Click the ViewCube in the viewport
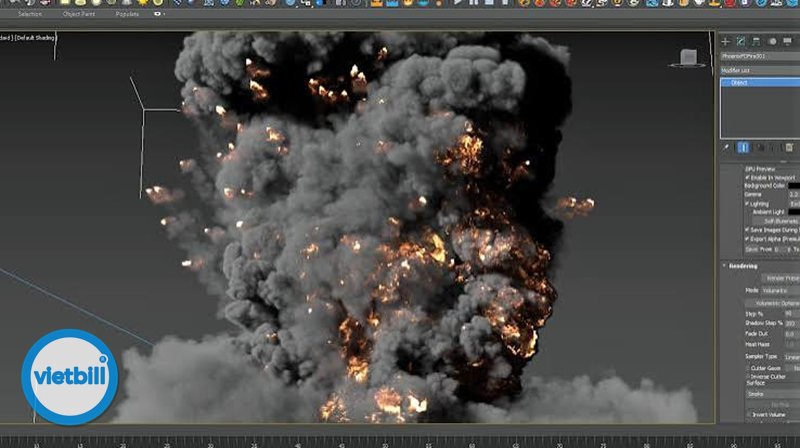This screenshot has height=448, width=800. tap(688, 57)
